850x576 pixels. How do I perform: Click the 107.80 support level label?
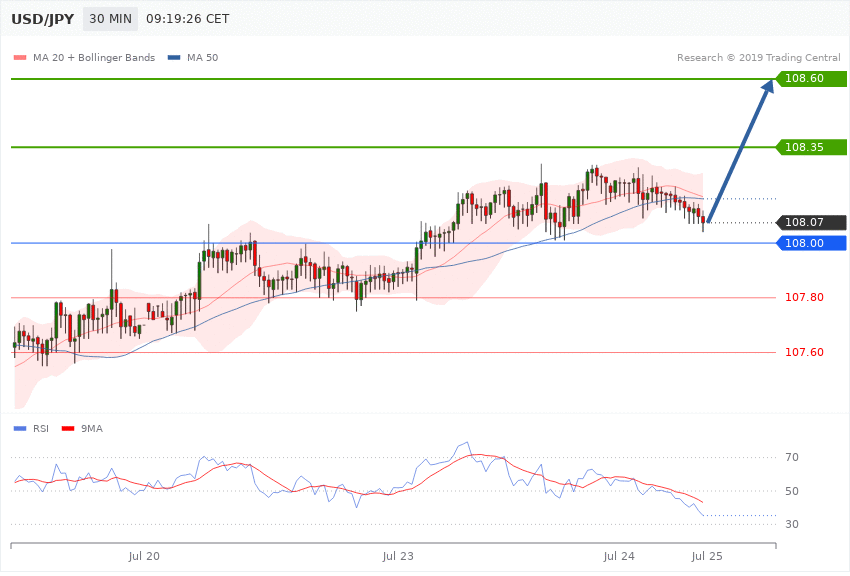click(x=804, y=297)
